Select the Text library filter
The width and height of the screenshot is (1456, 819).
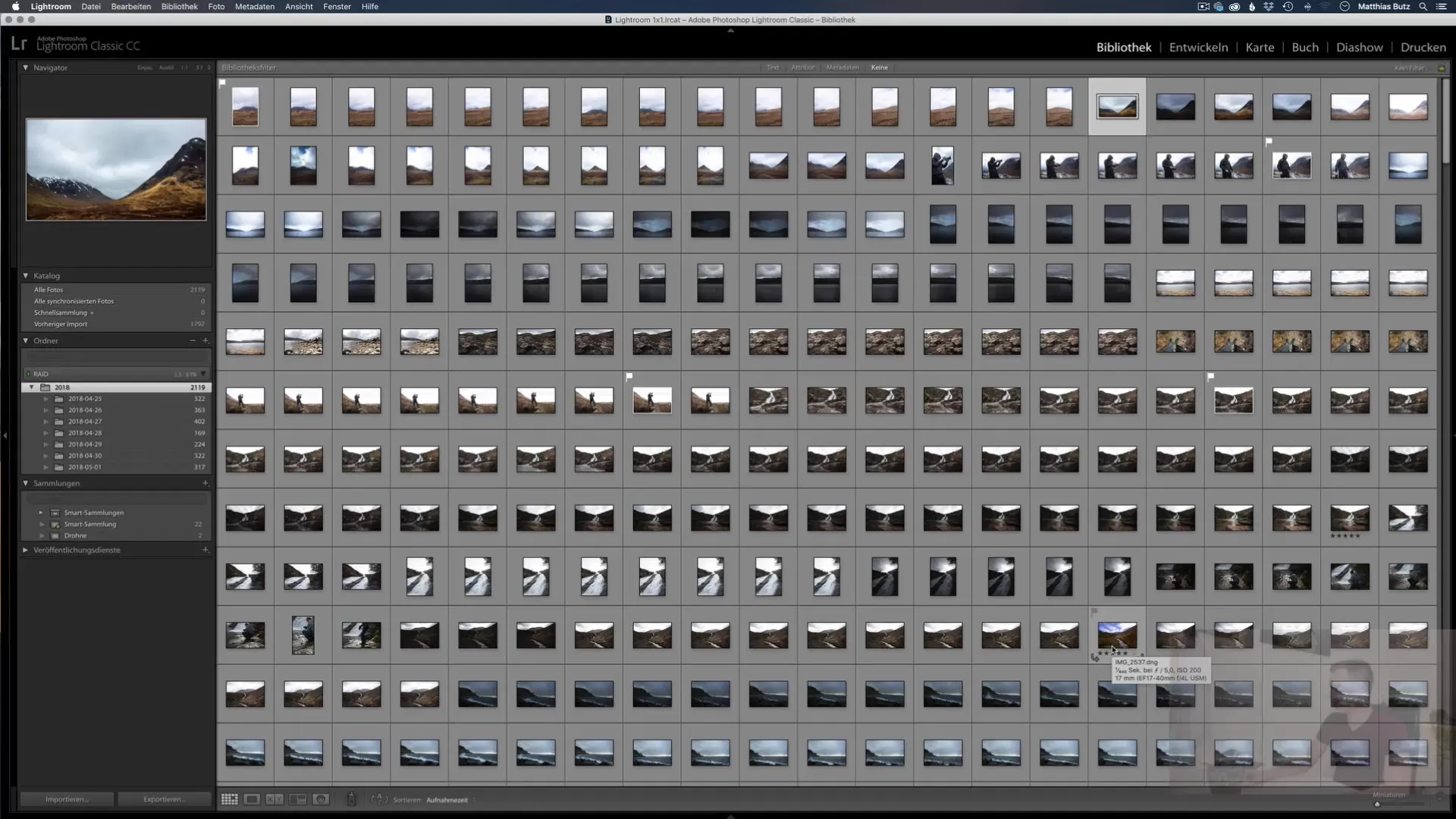(x=773, y=67)
